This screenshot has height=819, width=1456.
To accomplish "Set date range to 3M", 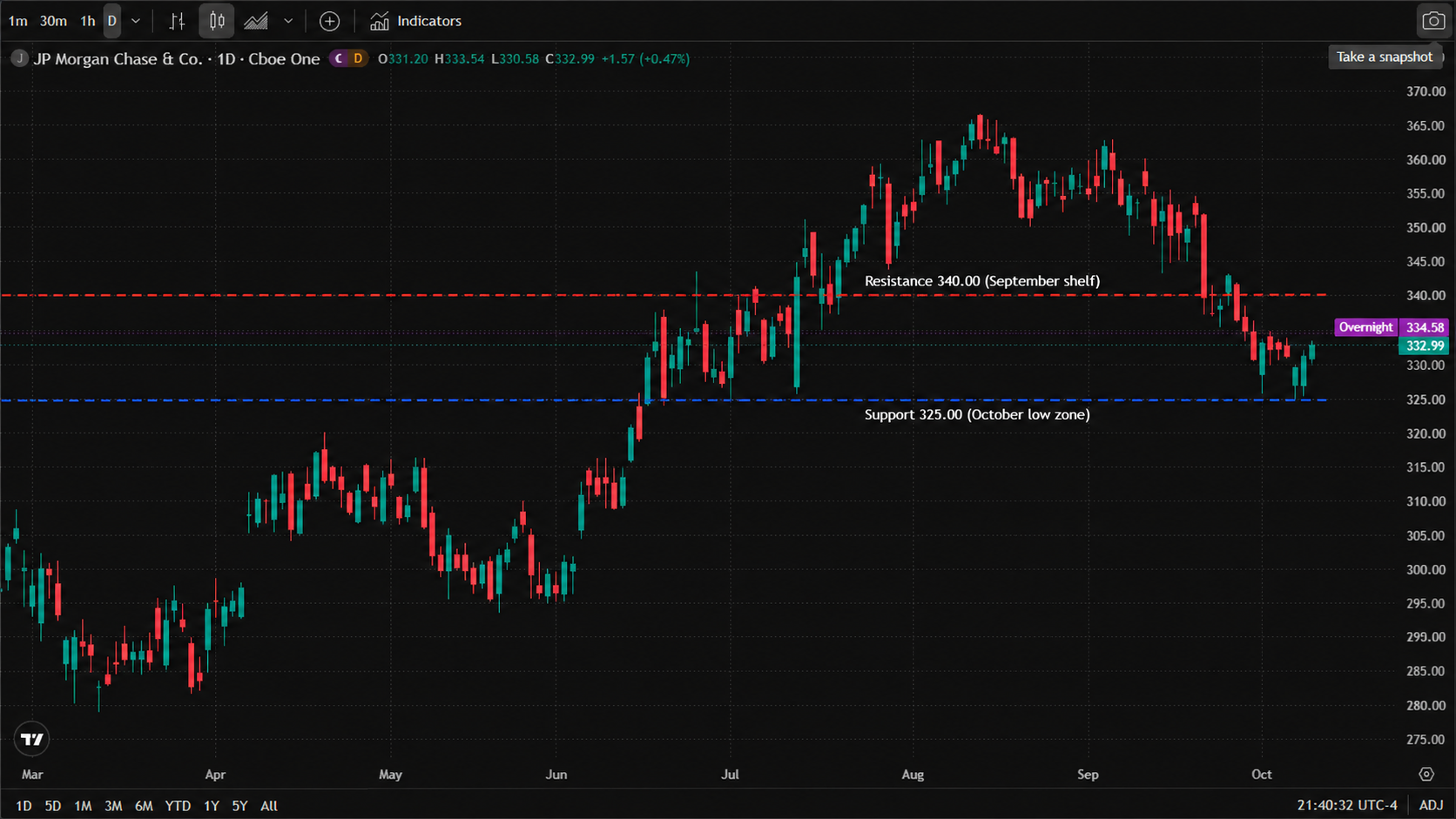I will click(113, 806).
